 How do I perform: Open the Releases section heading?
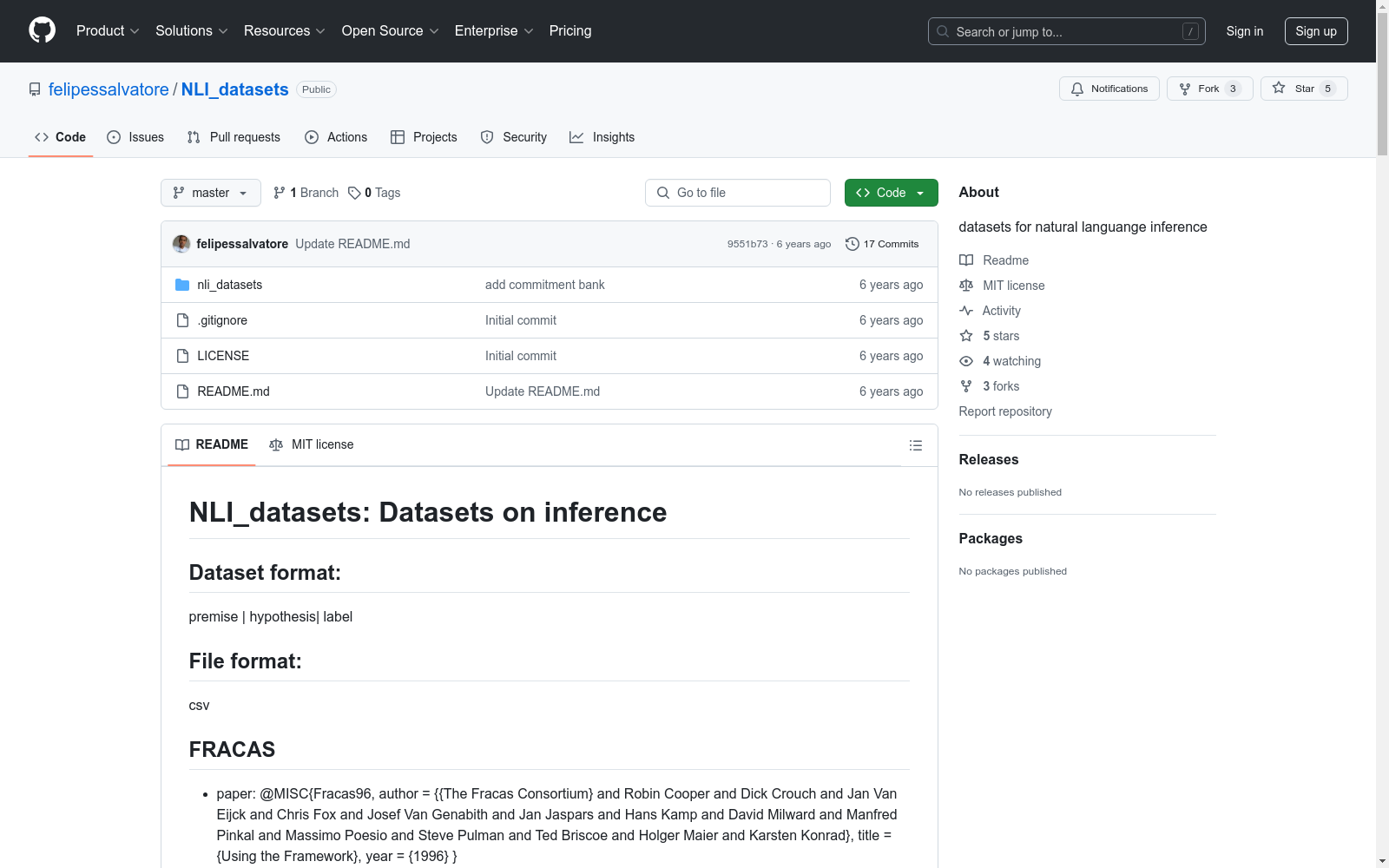(989, 460)
